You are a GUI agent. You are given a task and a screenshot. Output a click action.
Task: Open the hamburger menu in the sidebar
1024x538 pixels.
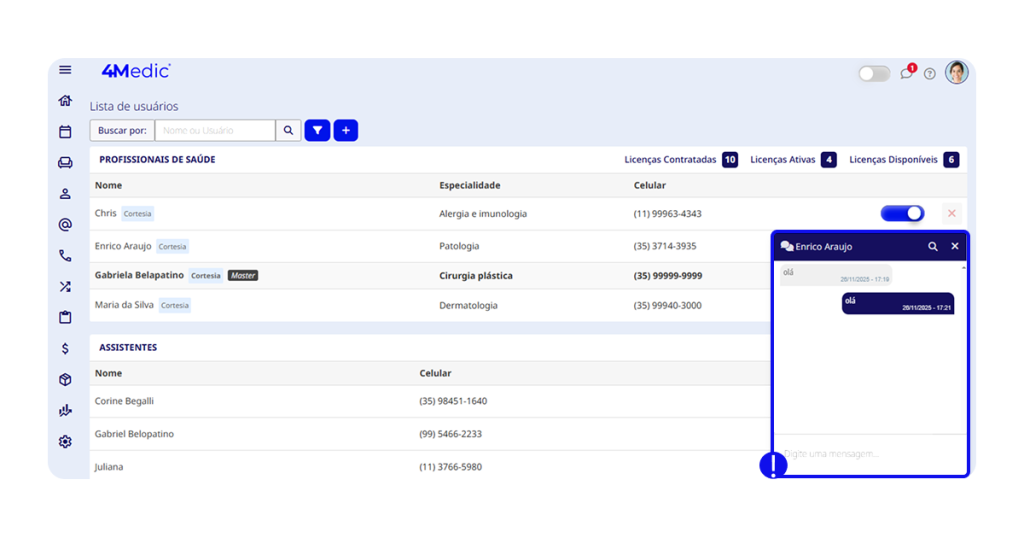65,70
